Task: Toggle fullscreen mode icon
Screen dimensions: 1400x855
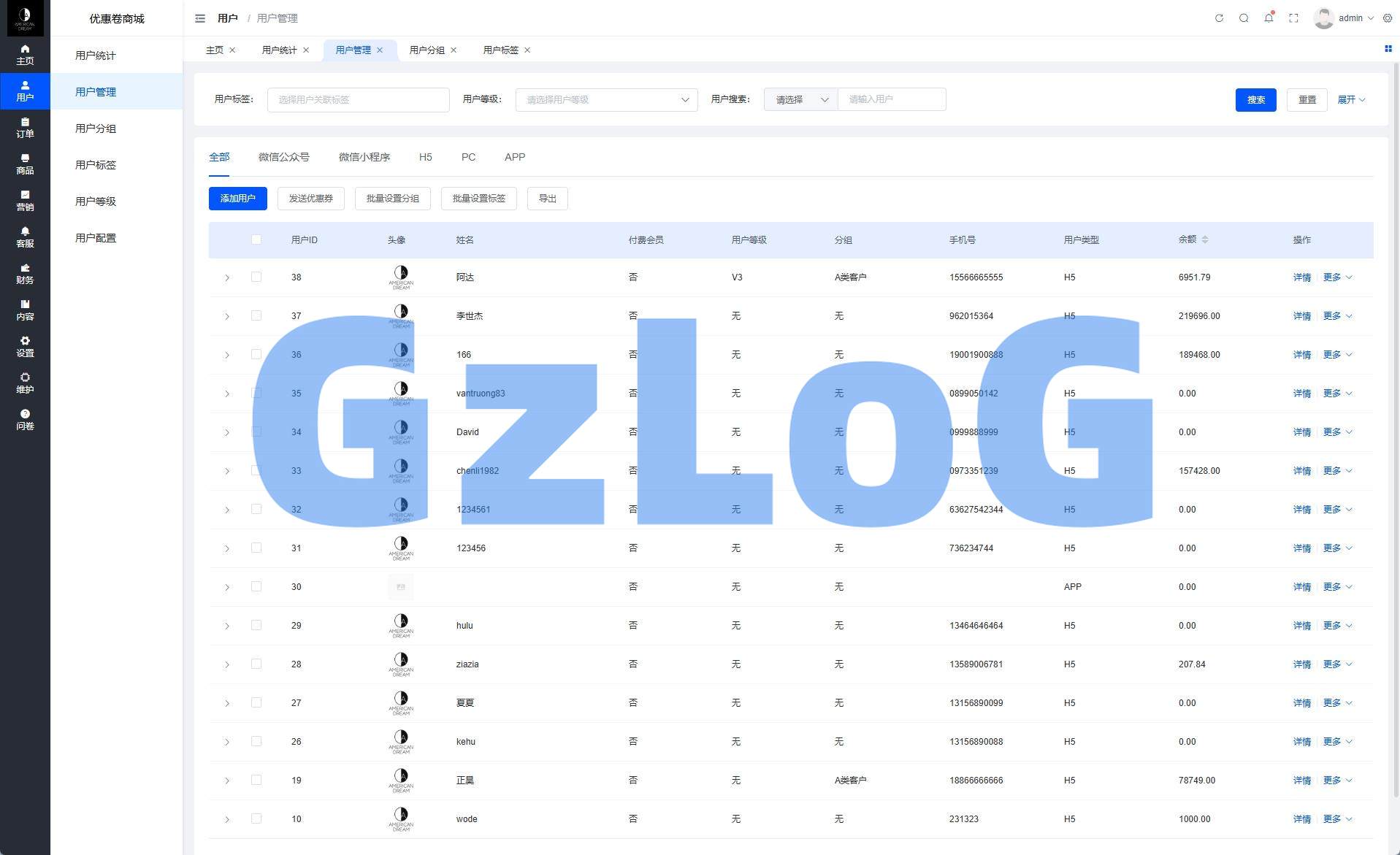Action: tap(1293, 18)
